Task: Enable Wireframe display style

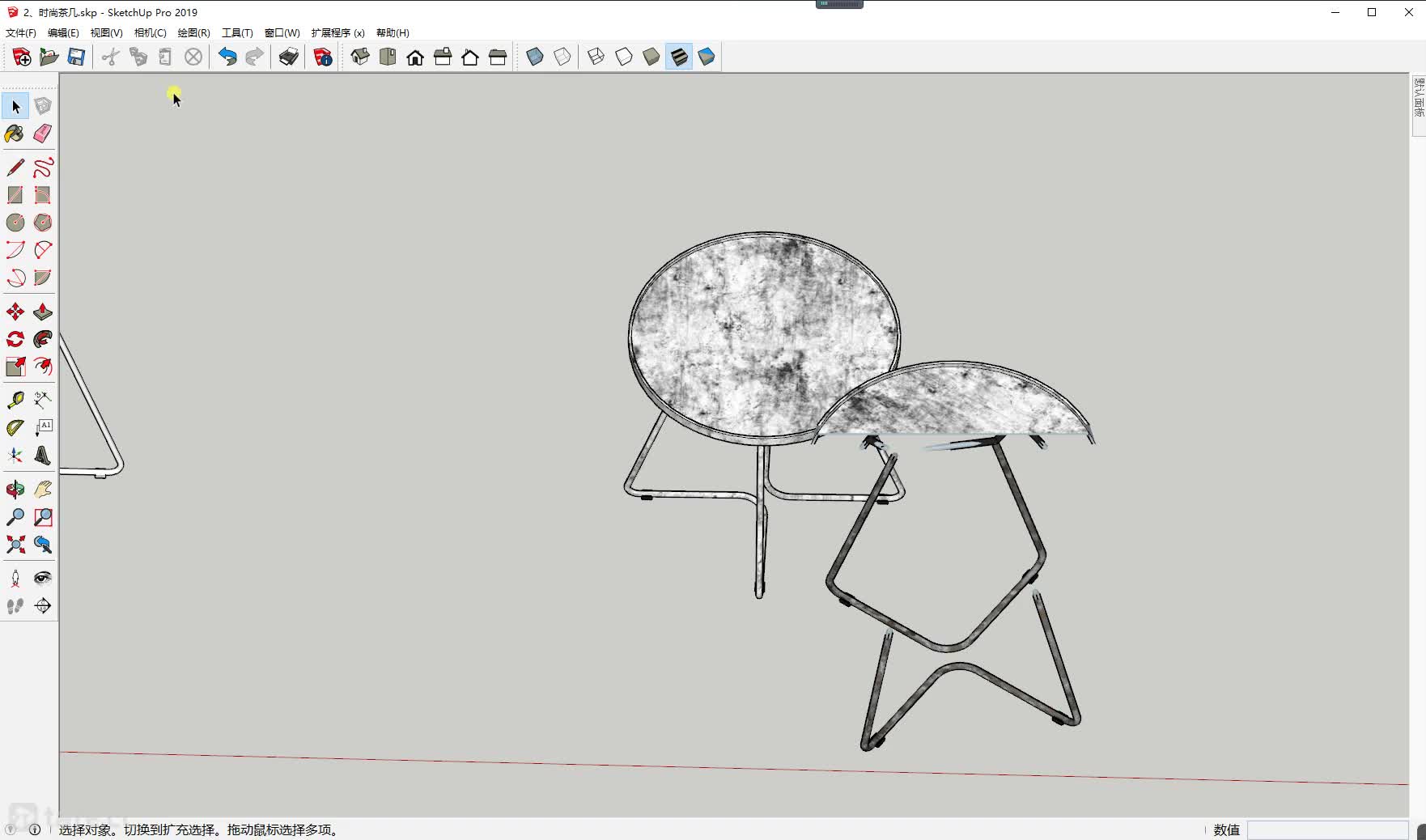Action: tap(596, 57)
